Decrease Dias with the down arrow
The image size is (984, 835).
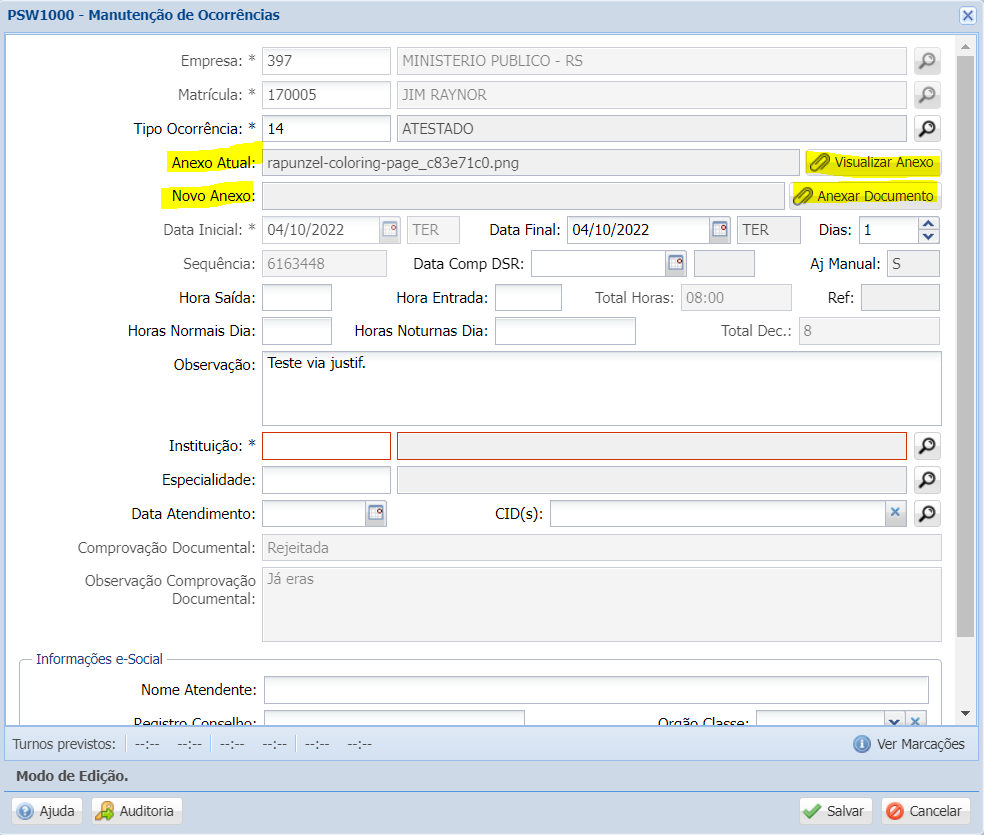(928, 237)
